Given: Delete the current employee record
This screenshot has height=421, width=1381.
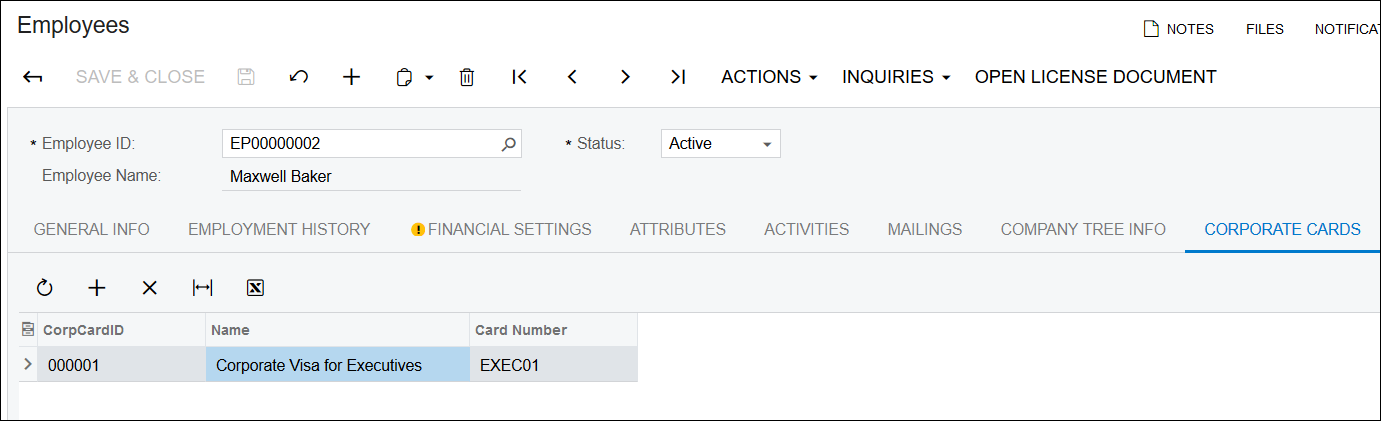Looking at the screenshot, I should click(x=466, y=77).
